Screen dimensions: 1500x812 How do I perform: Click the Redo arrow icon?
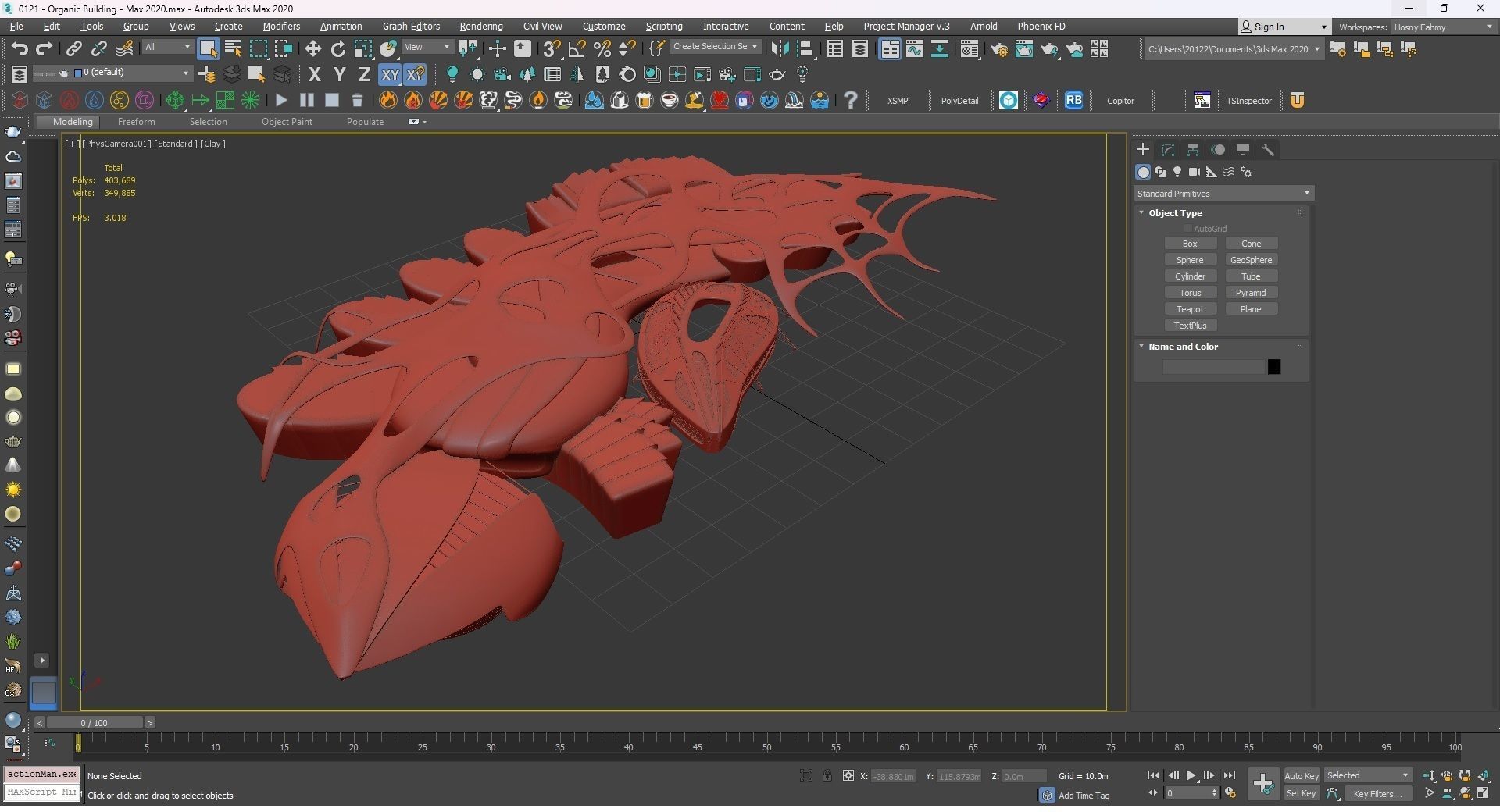pyautogui.click(x=45, y=49)
